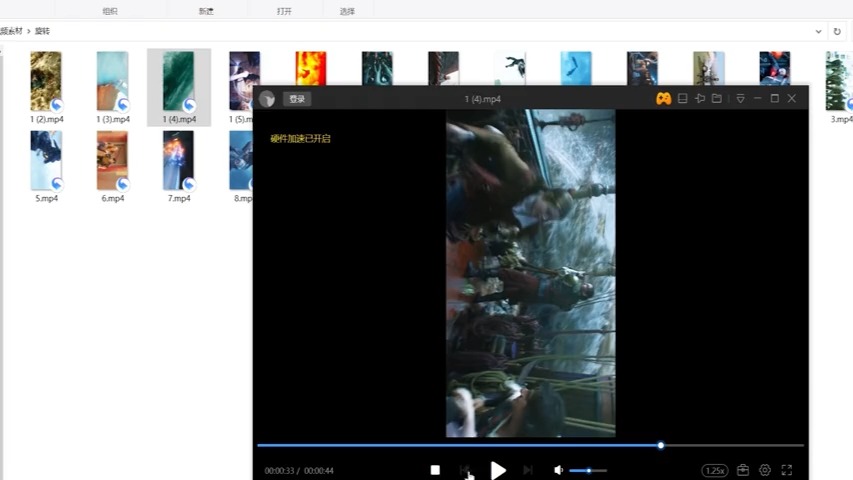Viewport: 853px width, 480px height.
Task: Maximize the video player window
Action: pos(775,99)
